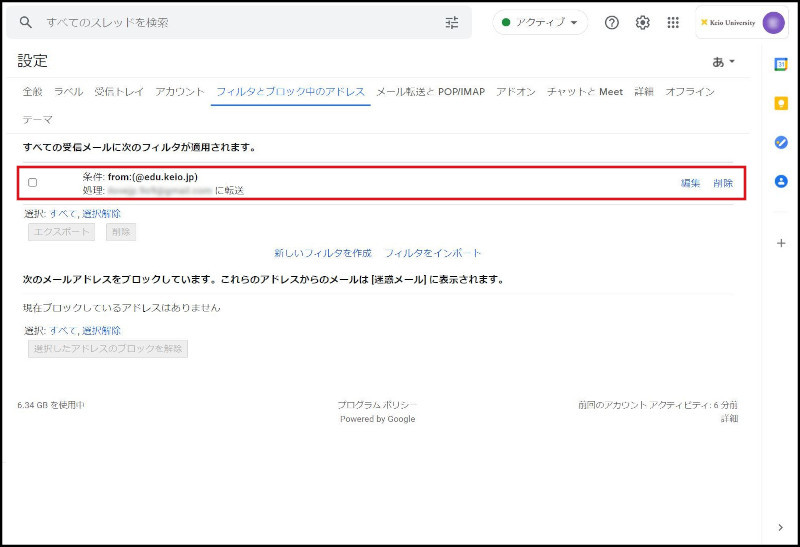The image size is (800, 547).
Task: Click the plus icon to get add-ons
Action: pos(781,243)
